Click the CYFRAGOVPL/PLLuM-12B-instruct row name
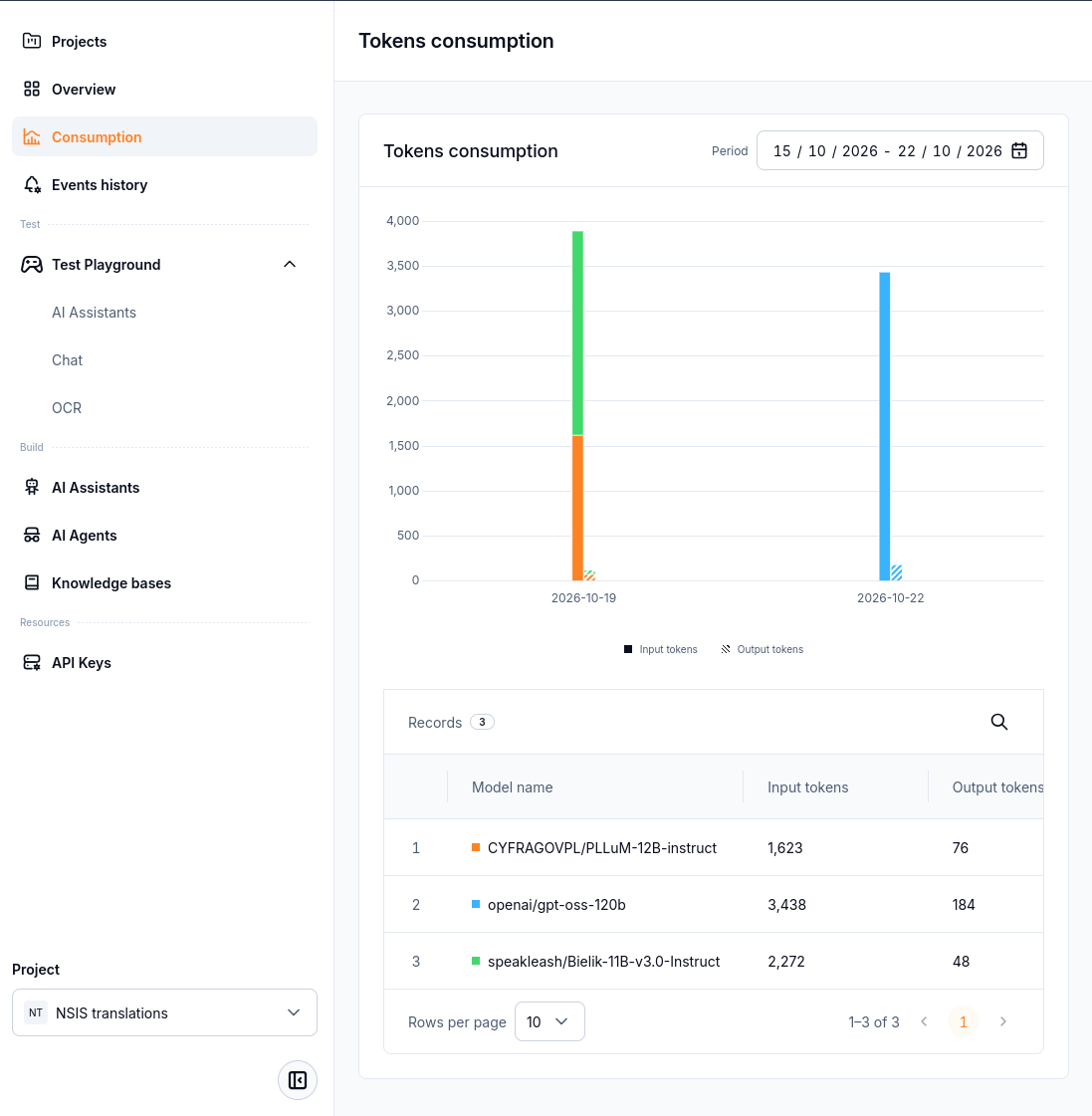 pos(602,847)
